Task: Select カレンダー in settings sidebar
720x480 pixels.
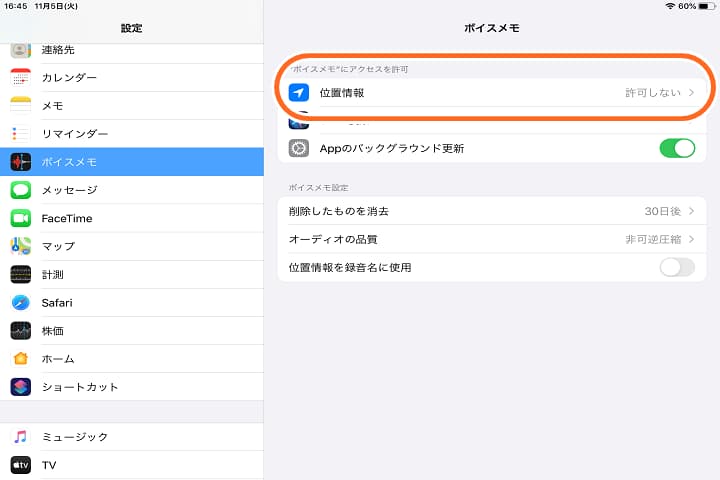Action: [132, 78]
